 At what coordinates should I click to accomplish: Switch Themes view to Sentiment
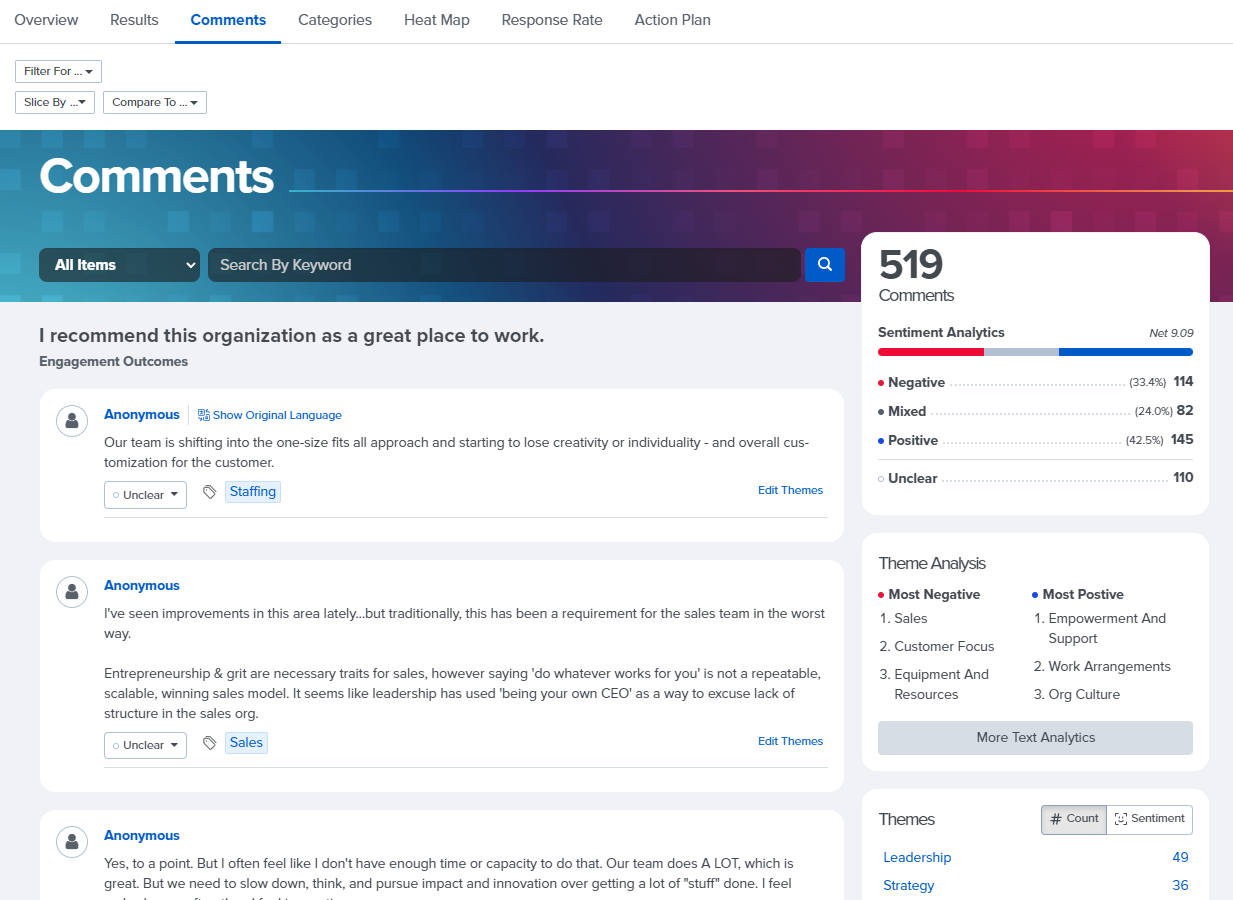(x=1150, y=819)
